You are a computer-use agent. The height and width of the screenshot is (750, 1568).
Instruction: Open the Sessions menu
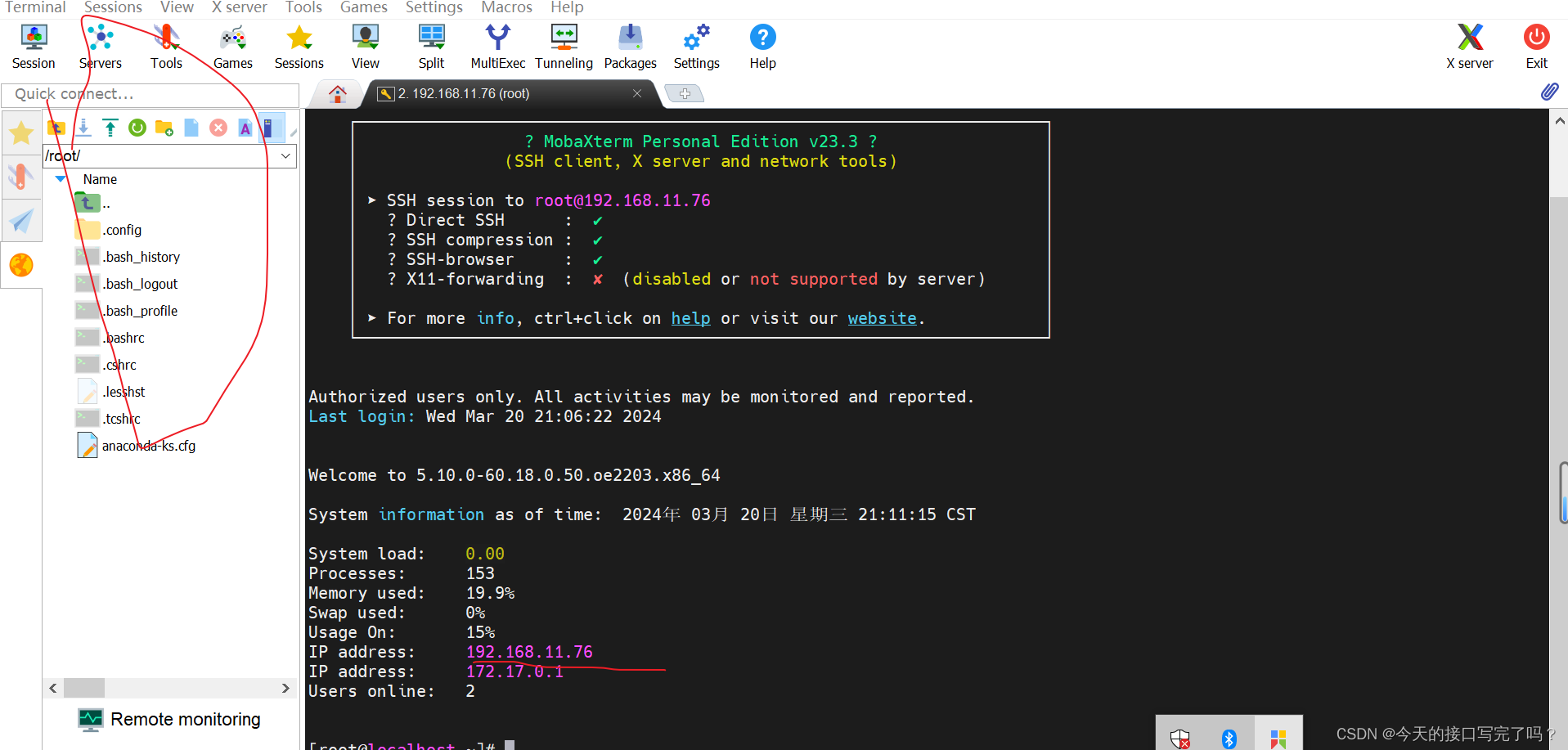coord(112,8)
